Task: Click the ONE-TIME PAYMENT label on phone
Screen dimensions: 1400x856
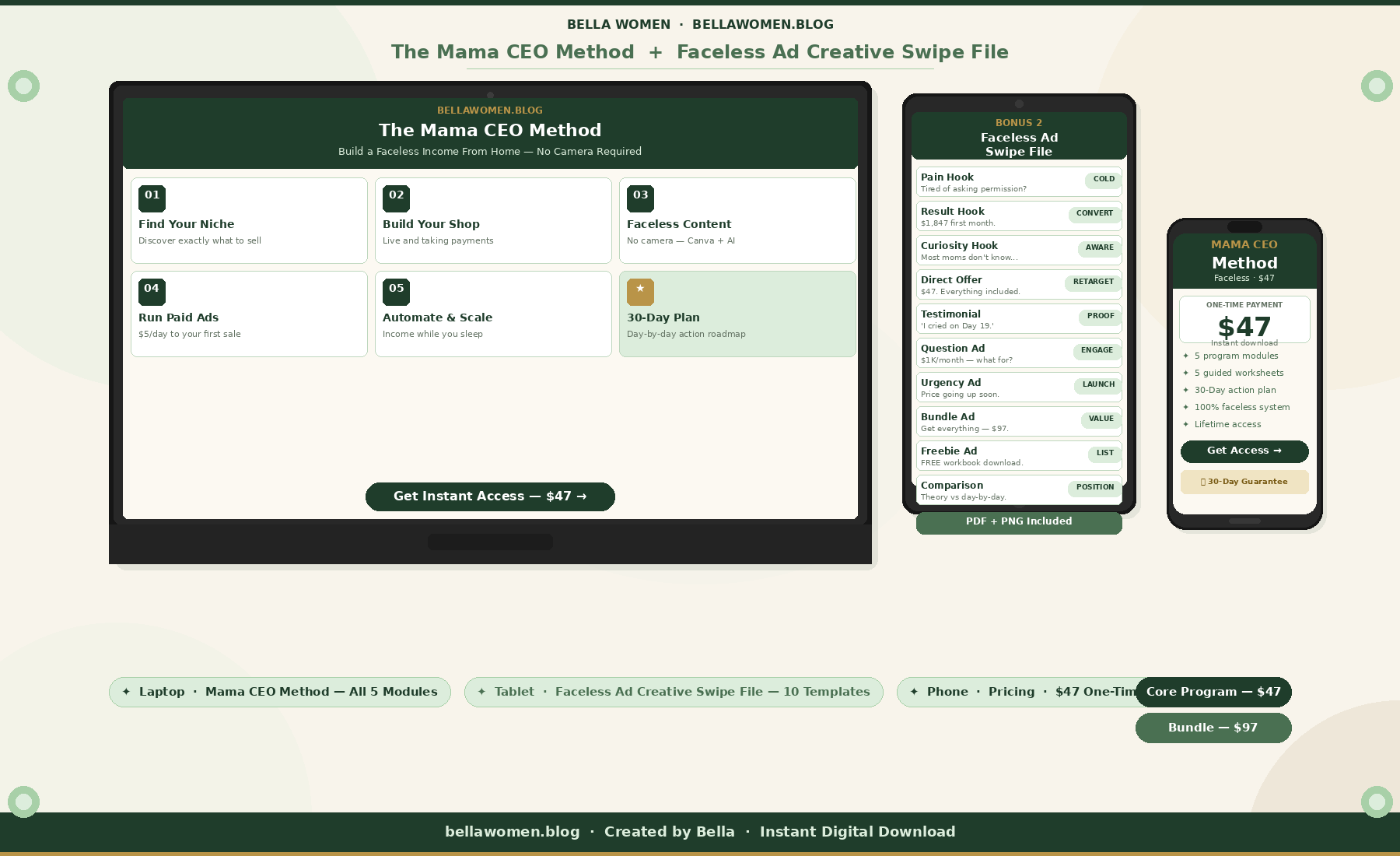Action: tap(1244, 305)
